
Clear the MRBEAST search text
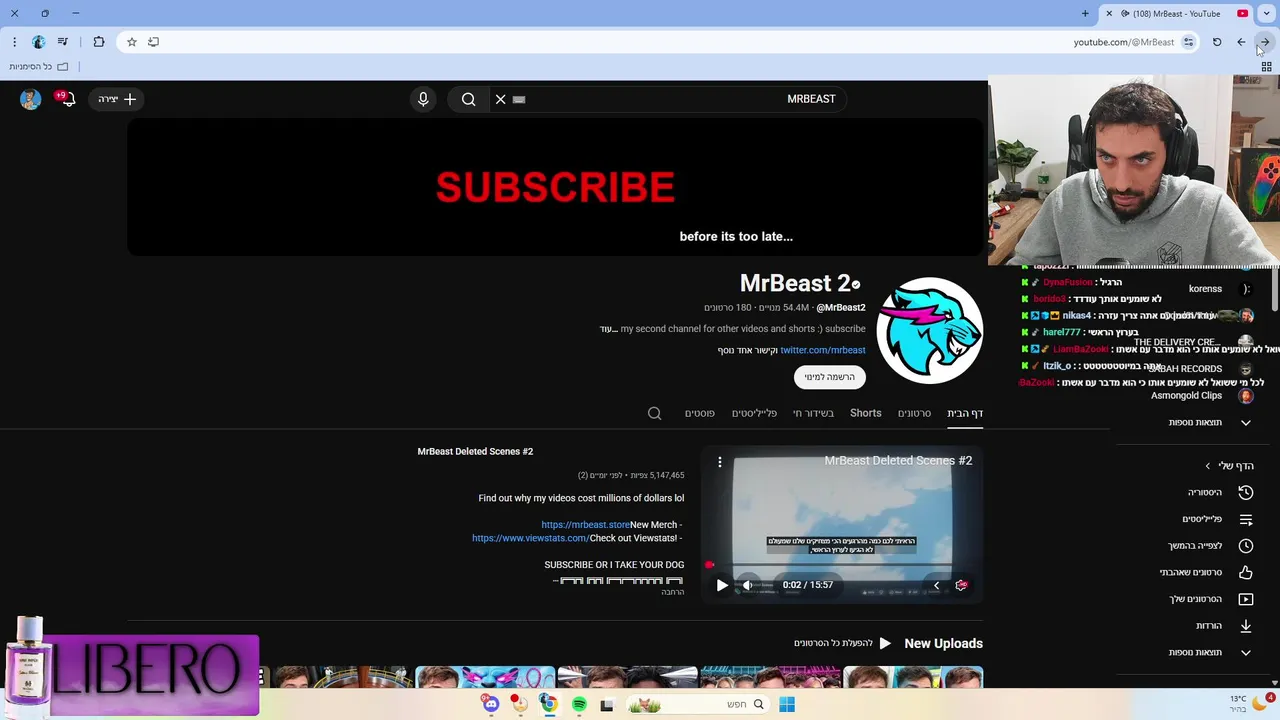click(x=501, y=99)
